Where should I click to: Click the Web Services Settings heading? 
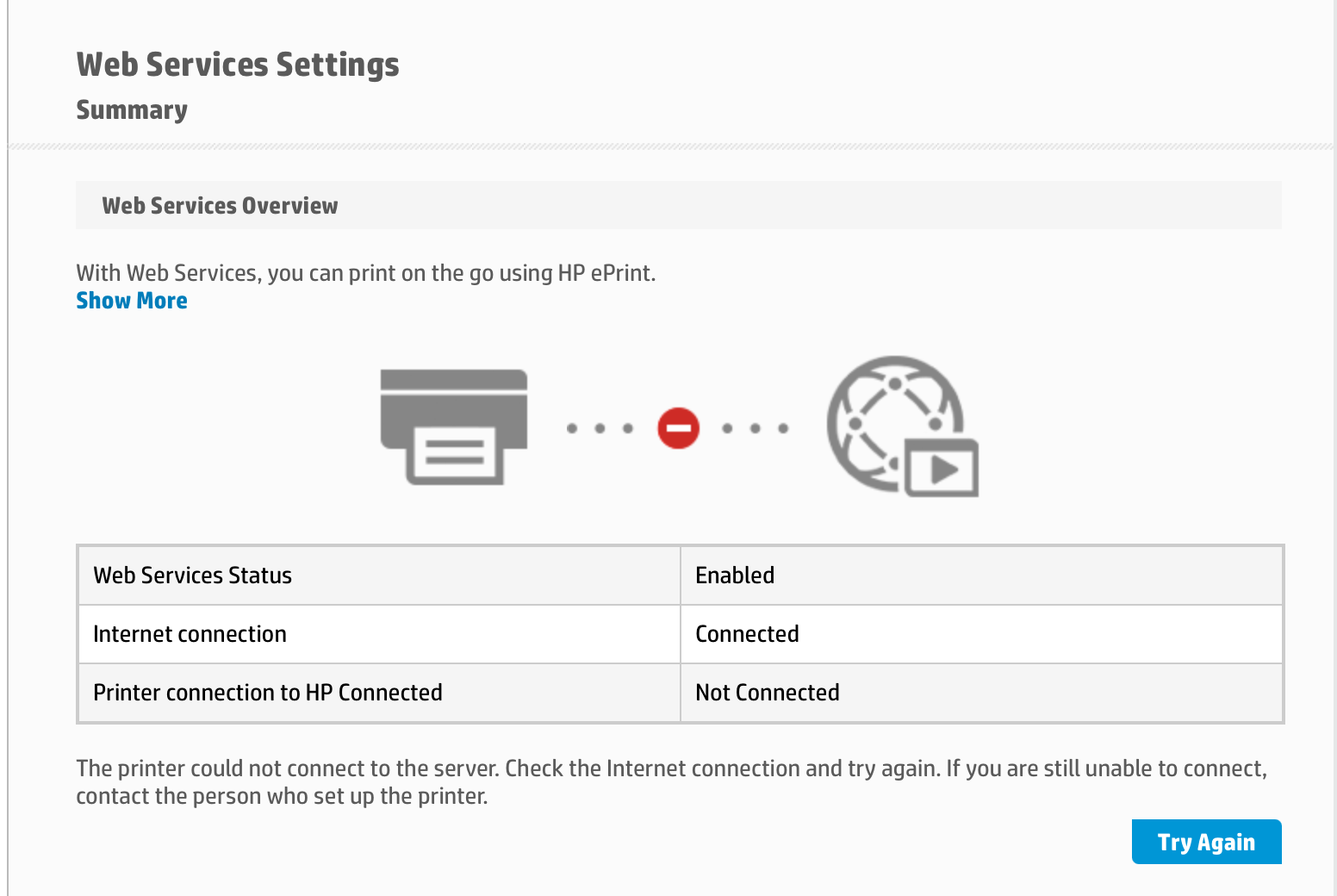click(238, 65)
